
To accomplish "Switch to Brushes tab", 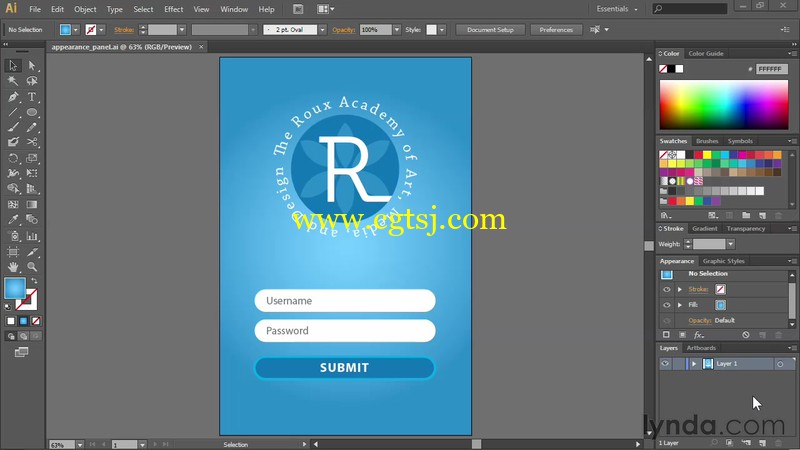I will click(x=707, y=141).
